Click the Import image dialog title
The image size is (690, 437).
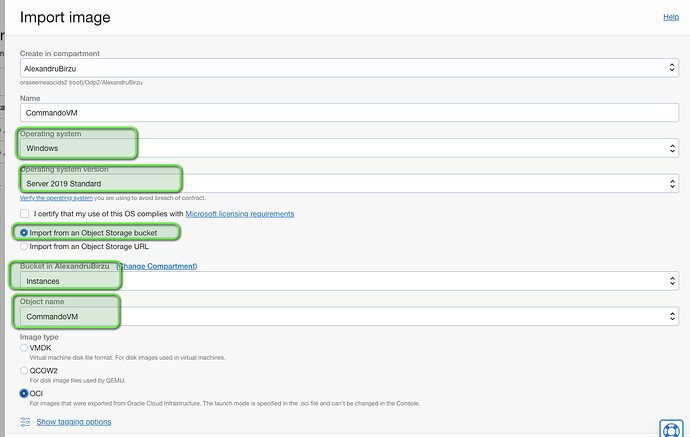point(65,17)
